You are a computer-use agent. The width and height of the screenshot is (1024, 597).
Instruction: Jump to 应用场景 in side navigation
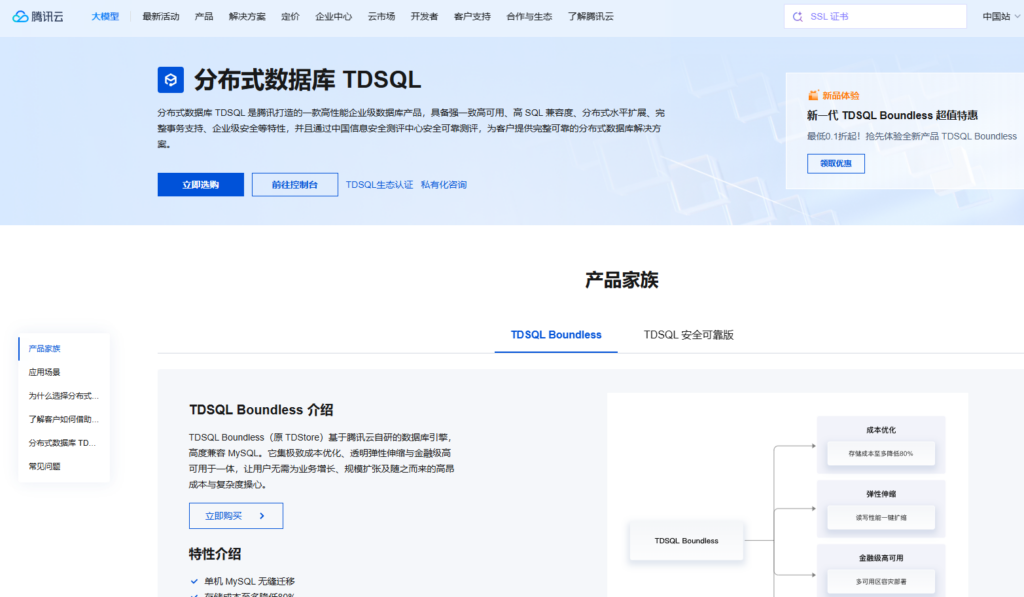44,372
